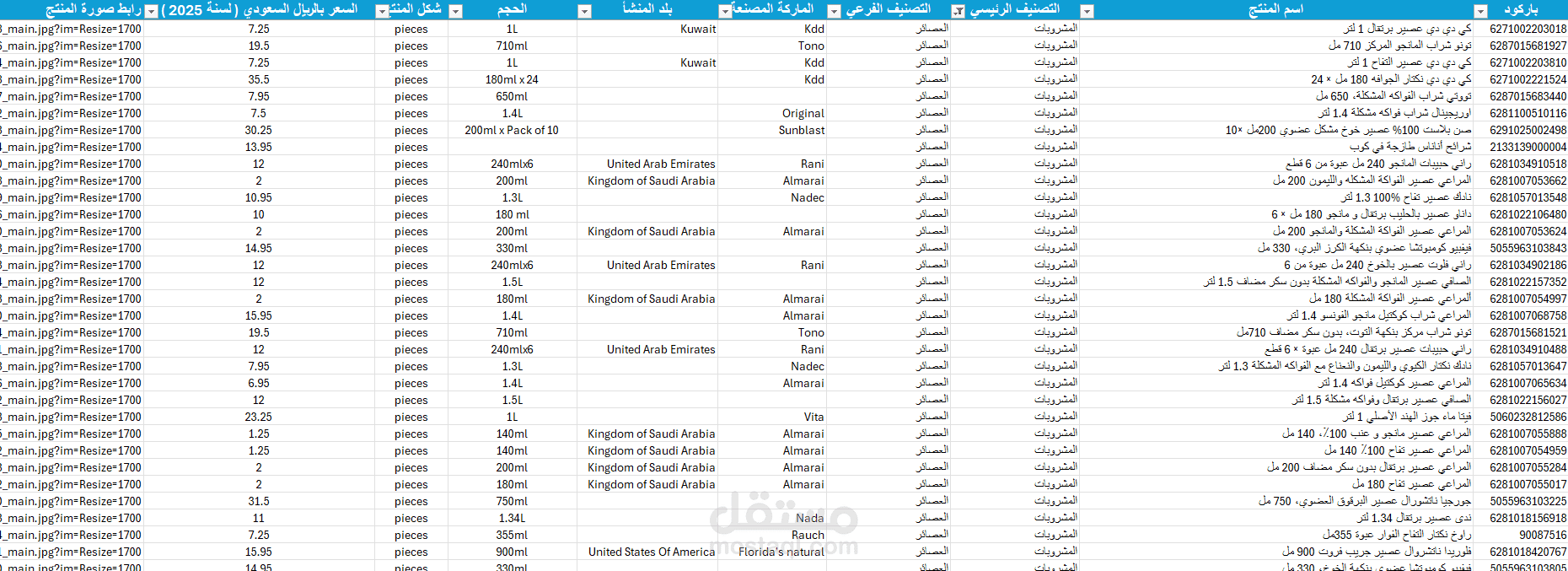
Task: Open the اسم المنتج column filter dropdown
Action: [x=1087, y=11]
